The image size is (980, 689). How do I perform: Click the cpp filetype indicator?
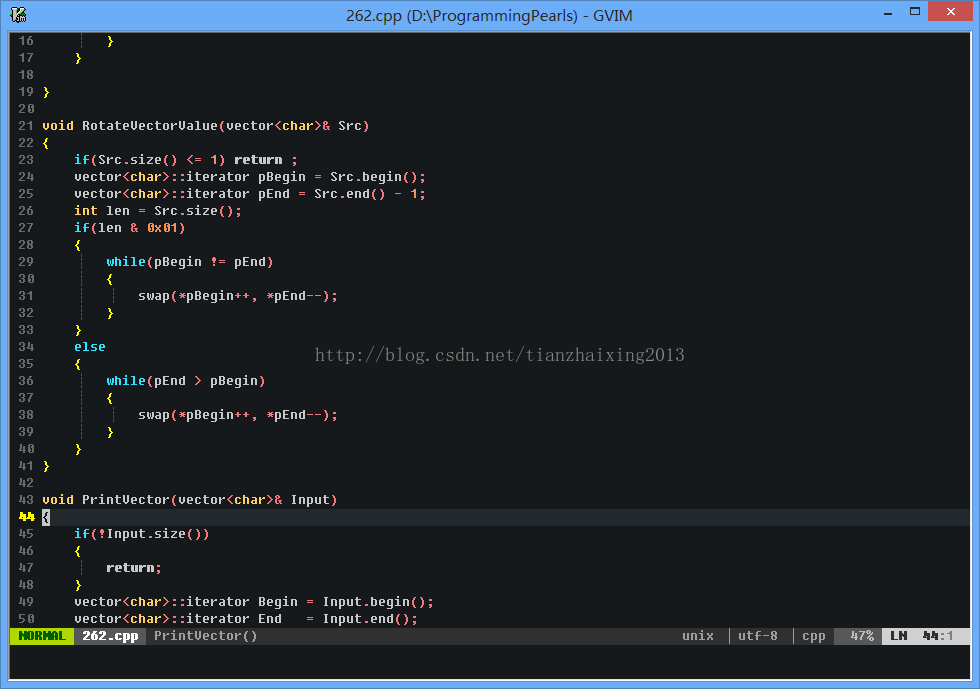[813, 636]
